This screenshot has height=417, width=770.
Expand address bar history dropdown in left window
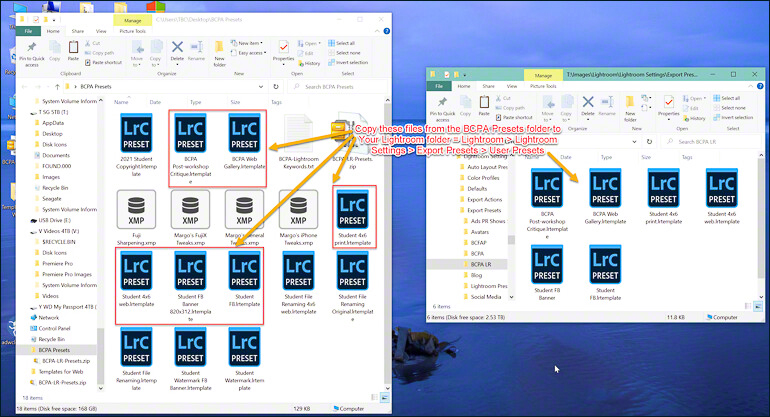click(261, 86)
